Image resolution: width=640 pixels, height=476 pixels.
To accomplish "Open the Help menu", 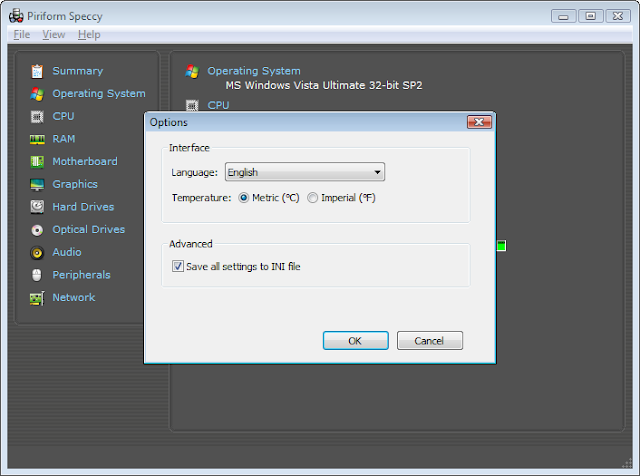I will click(x=89, y=35).
